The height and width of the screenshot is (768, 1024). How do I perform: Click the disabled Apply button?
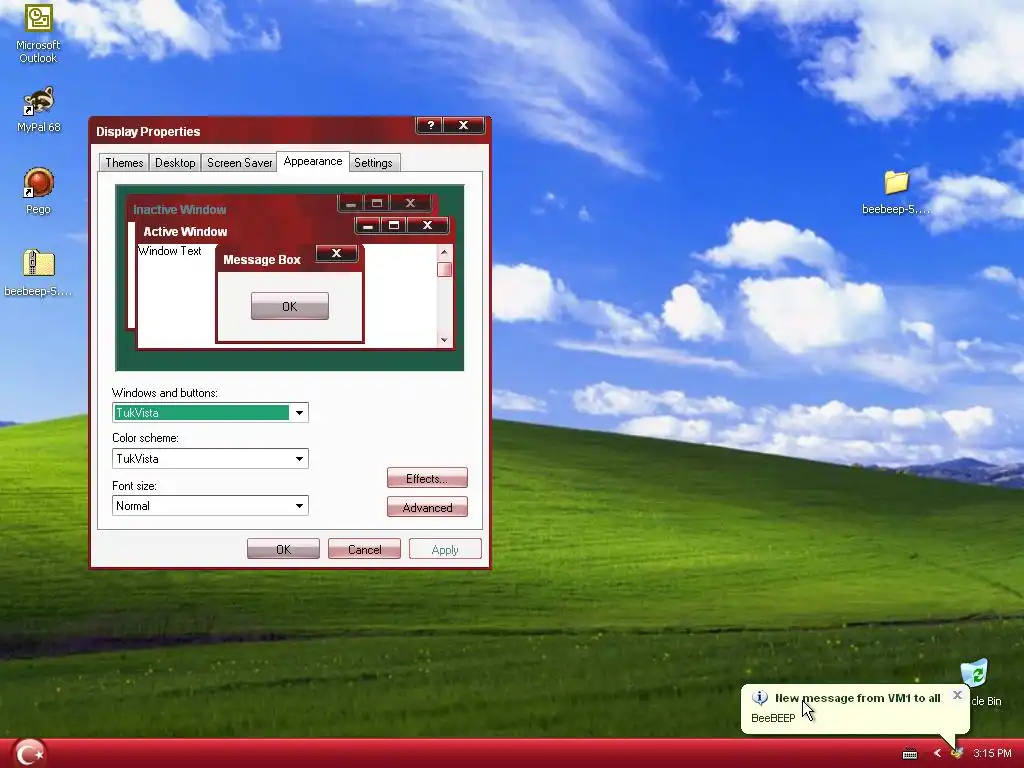click(x=445, y=549)
